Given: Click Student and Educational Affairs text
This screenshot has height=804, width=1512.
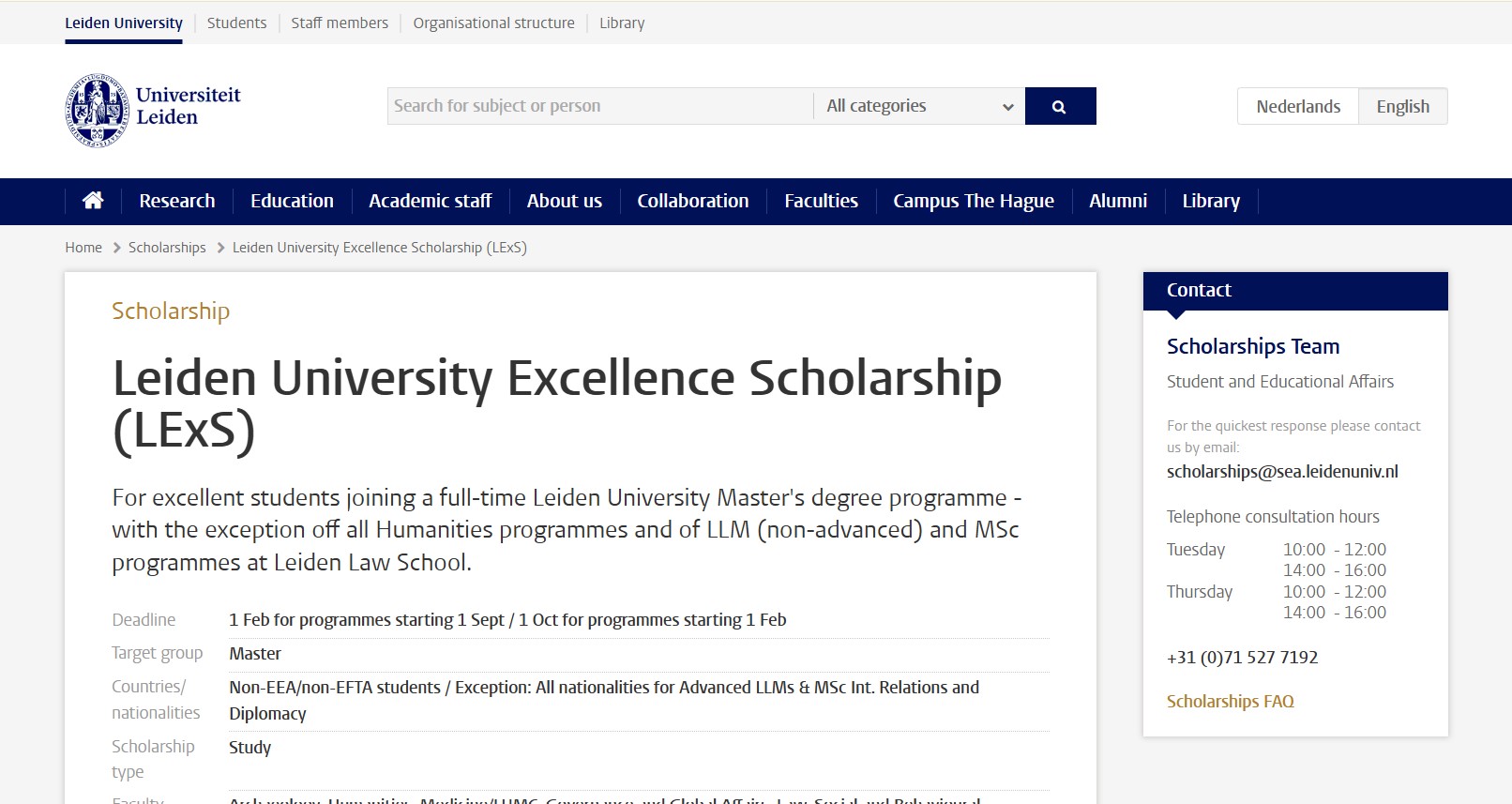Looking at the screenshot, I should click(1280, 382).
